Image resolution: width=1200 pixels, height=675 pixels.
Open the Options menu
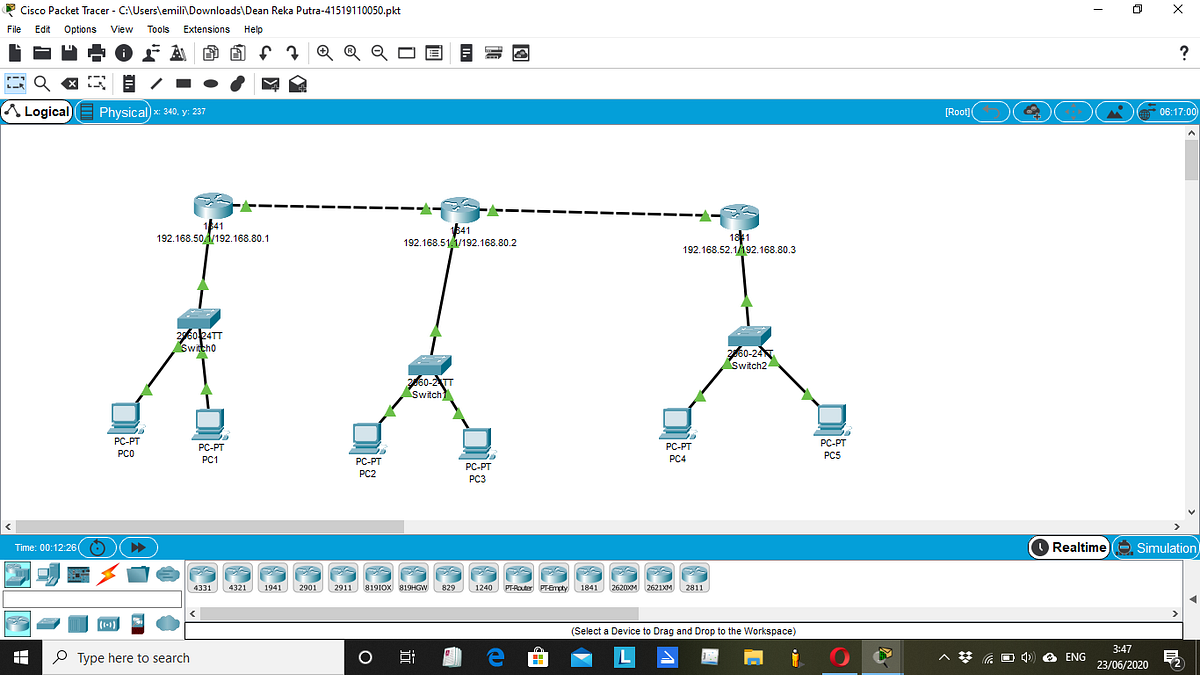(x=81, y=29)
